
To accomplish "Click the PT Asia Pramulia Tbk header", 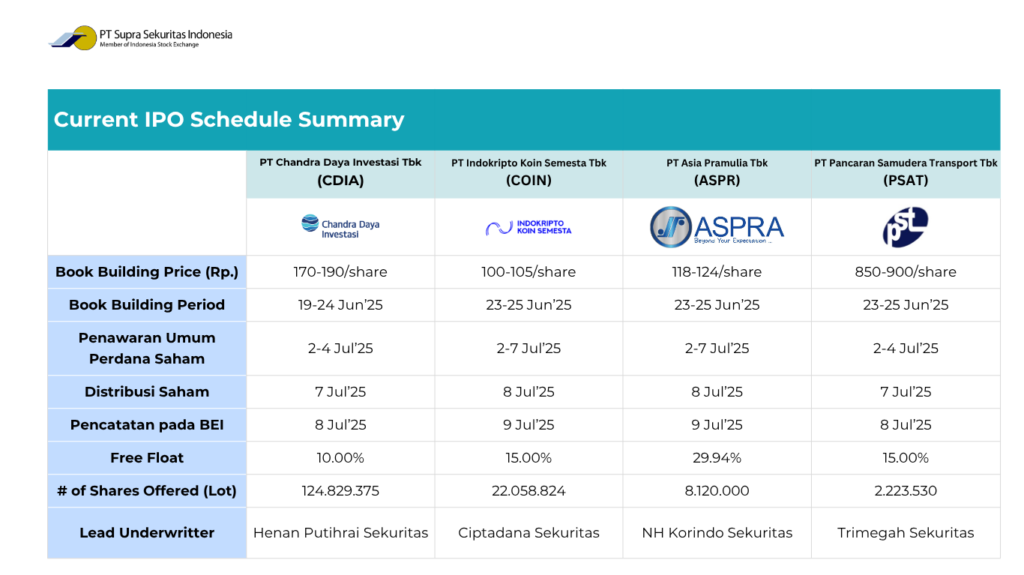I will click(x=716, y=172).
